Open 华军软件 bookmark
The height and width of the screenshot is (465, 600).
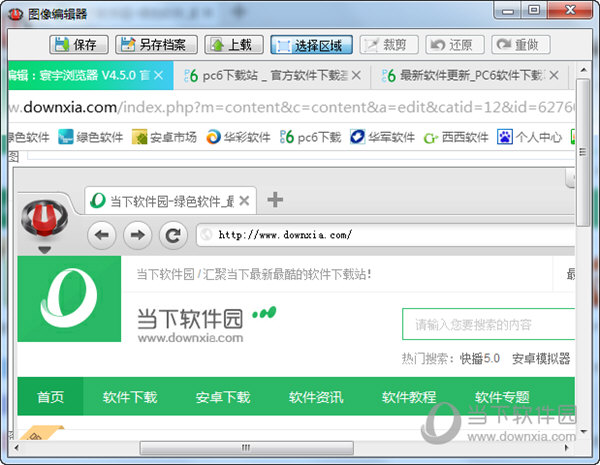pos(382,137)
